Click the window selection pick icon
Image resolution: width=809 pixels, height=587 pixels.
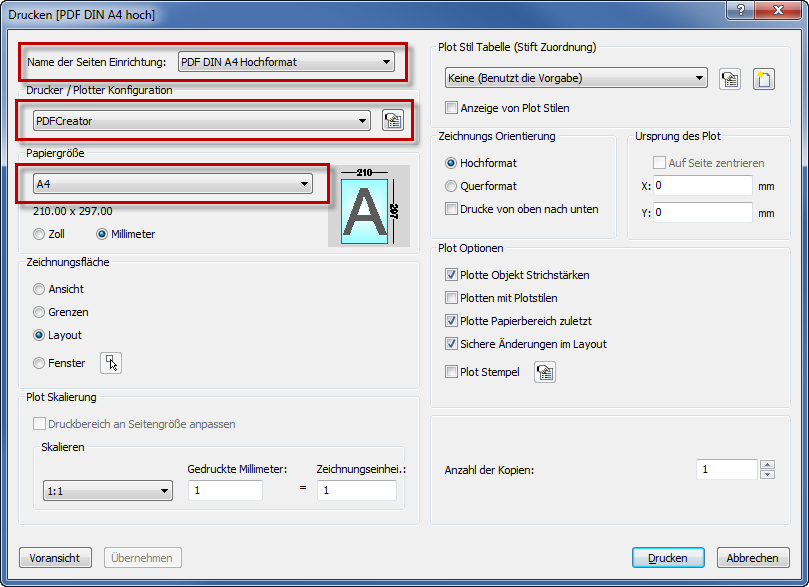[x=111, y=363]
